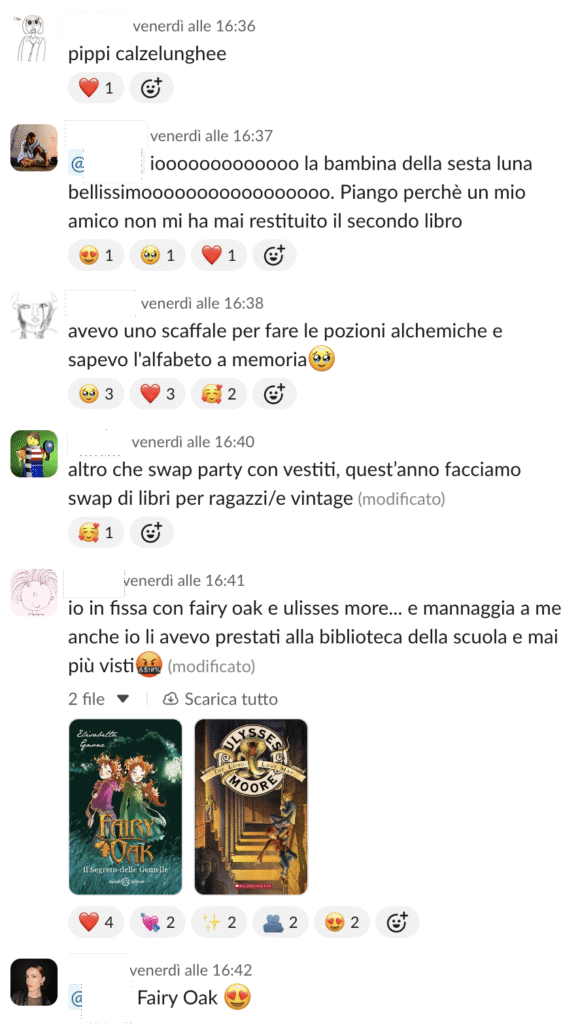The image size is (578, 1024).
Task: Add reaction to the swap party message
Action: (152, 532)
